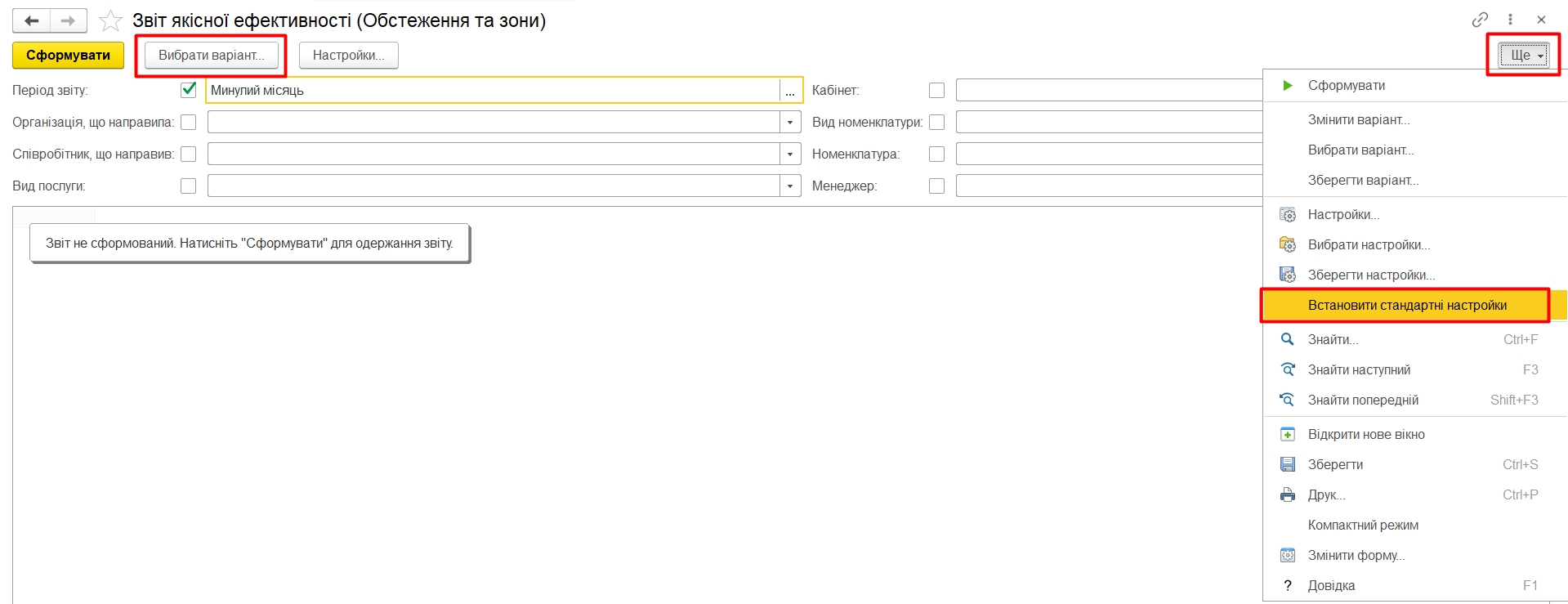Uncheck the Період звіту checkbox
Screen dimensions: 1568x604
189,90
